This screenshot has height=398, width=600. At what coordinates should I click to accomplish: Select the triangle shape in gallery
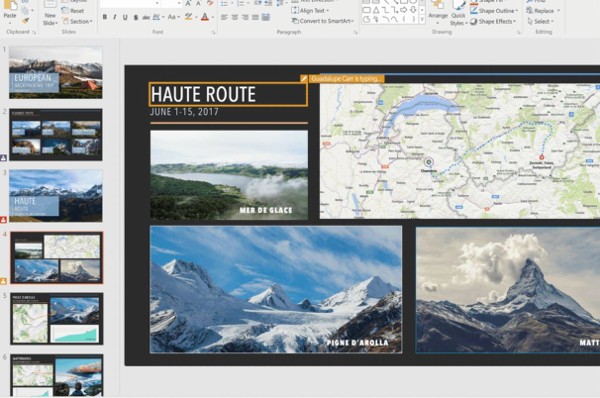376,11
